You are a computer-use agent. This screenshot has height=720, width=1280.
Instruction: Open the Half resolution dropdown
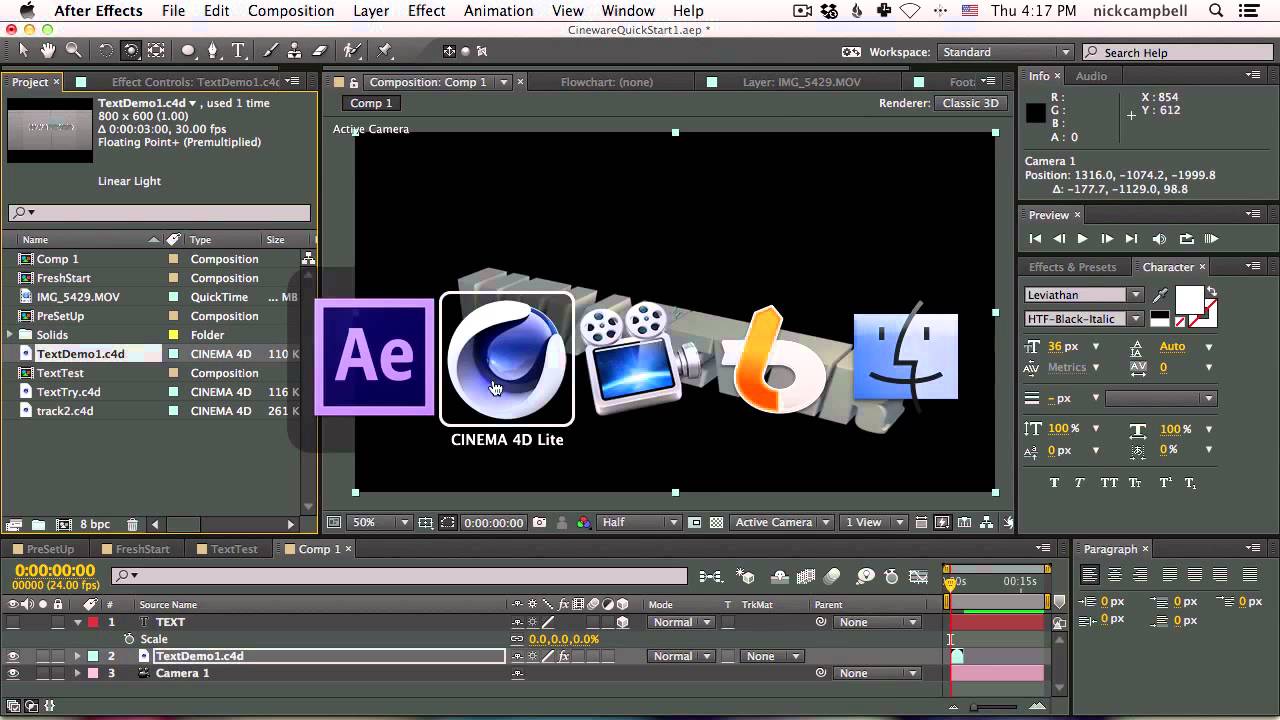[x=639, y=522]
